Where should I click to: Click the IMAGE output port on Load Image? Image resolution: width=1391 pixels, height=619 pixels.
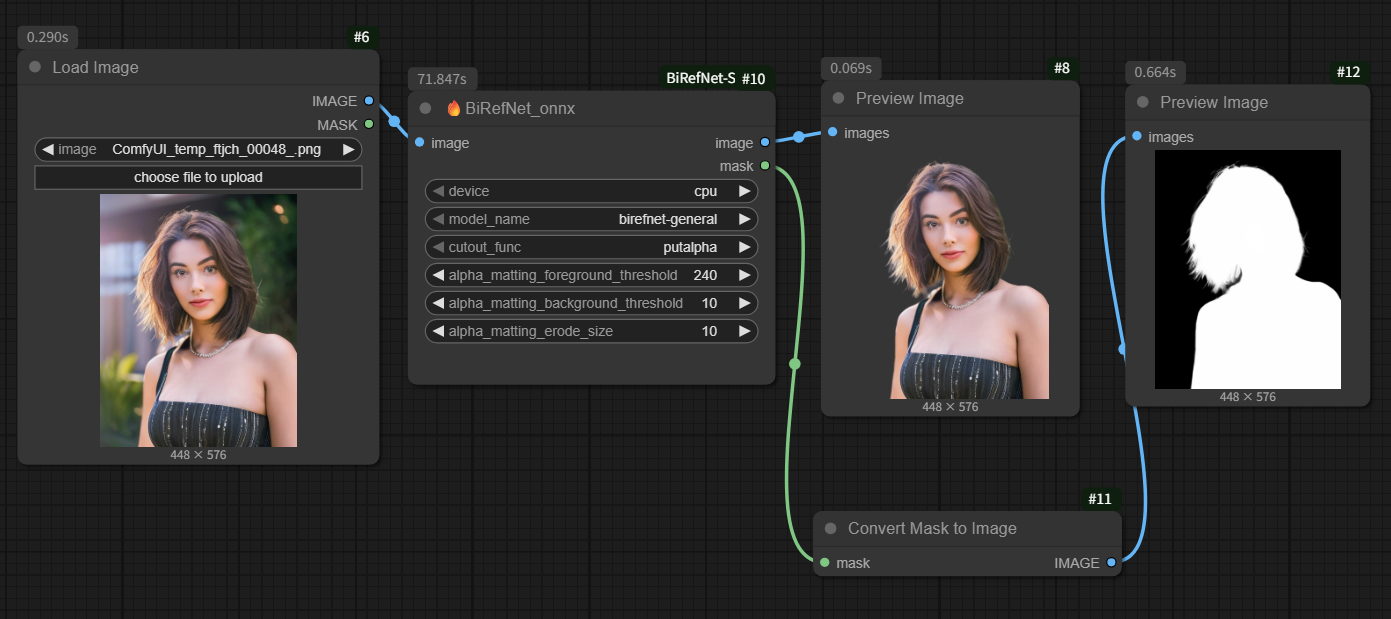[369, 101]
